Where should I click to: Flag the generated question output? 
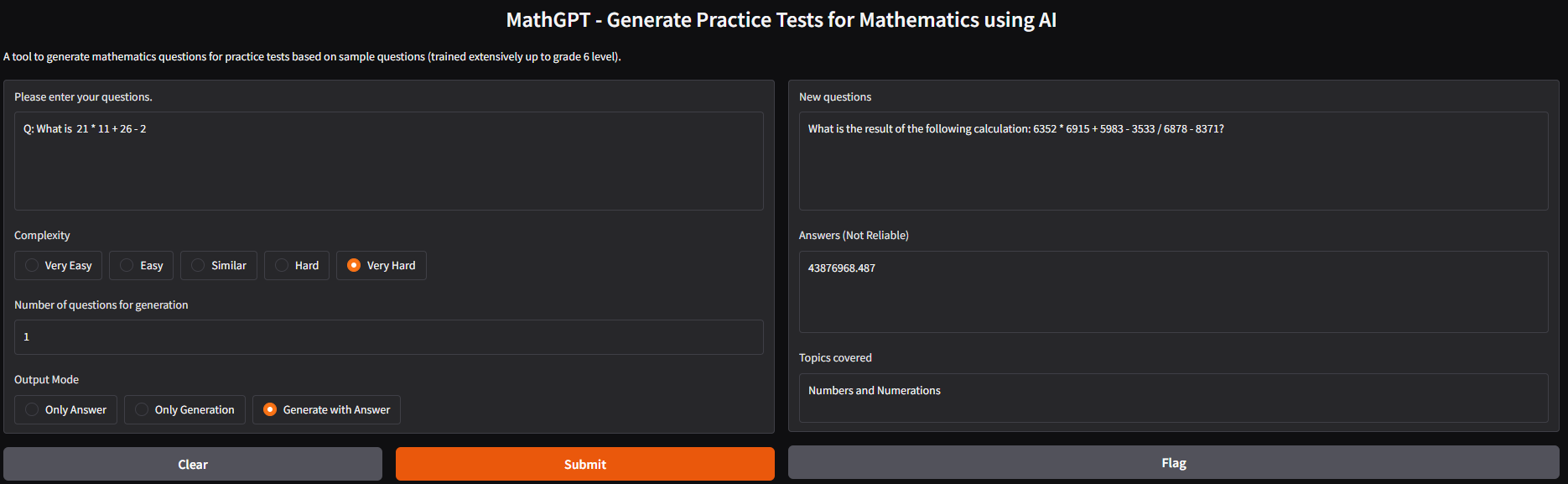(x=1173, y=462)
